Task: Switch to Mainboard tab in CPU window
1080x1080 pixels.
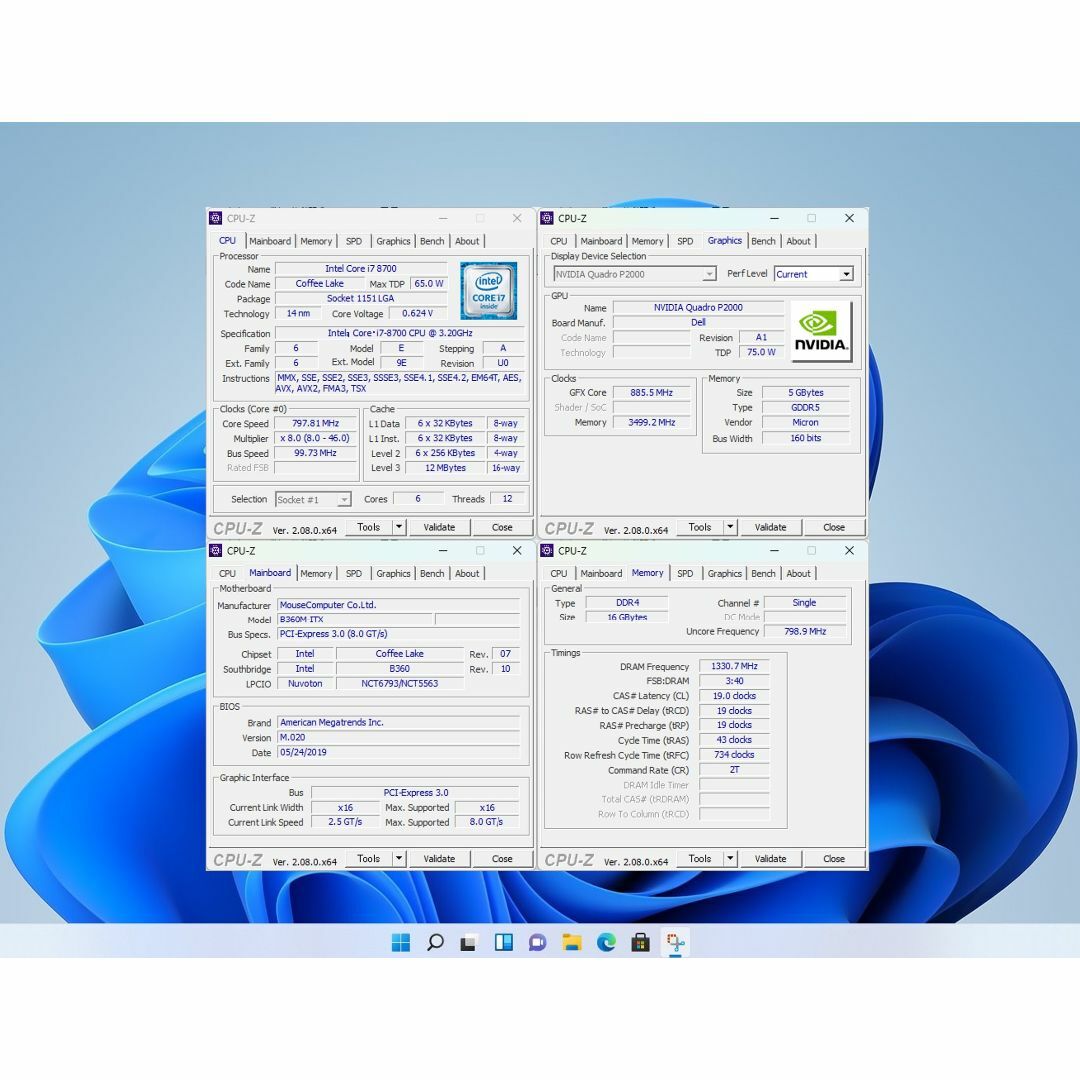Action: 270,241
